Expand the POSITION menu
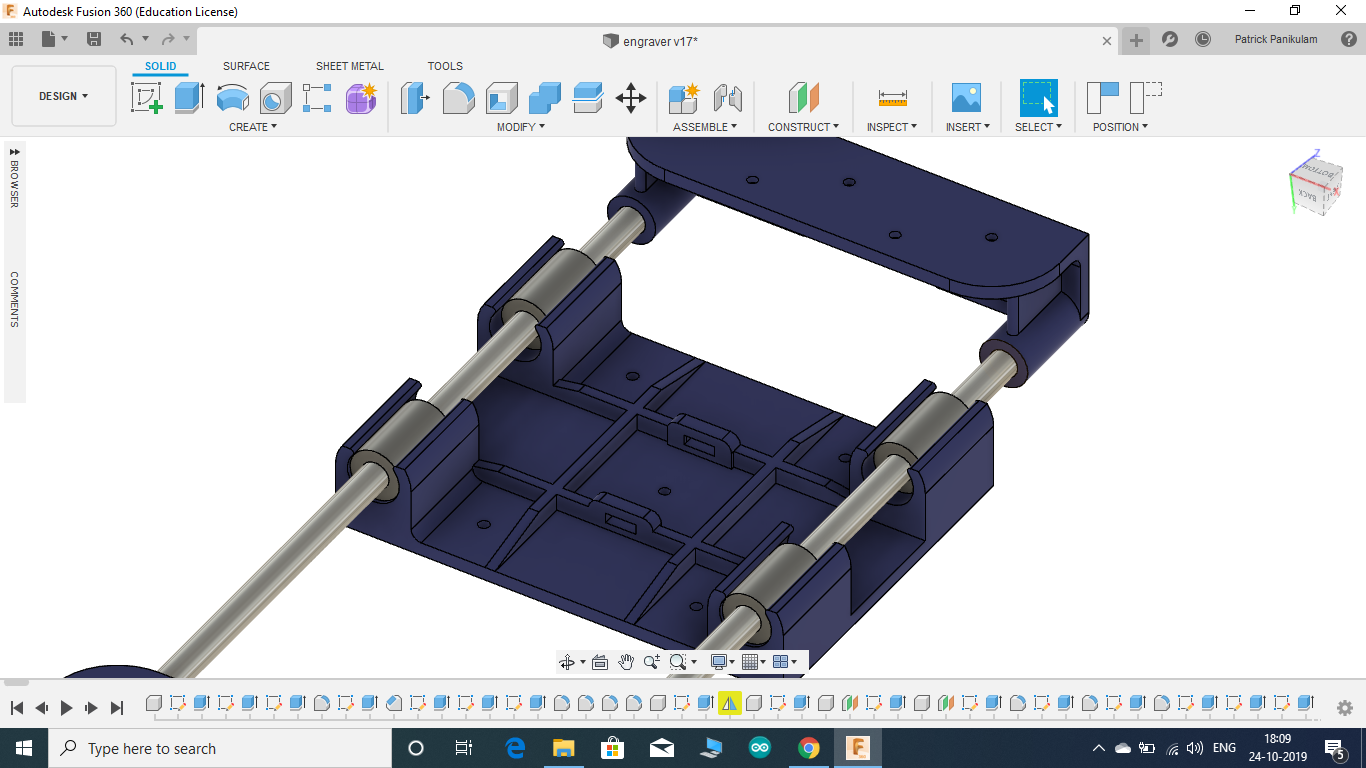Viewport: 1366px width, 768px height. click(x=1120, y=127)
